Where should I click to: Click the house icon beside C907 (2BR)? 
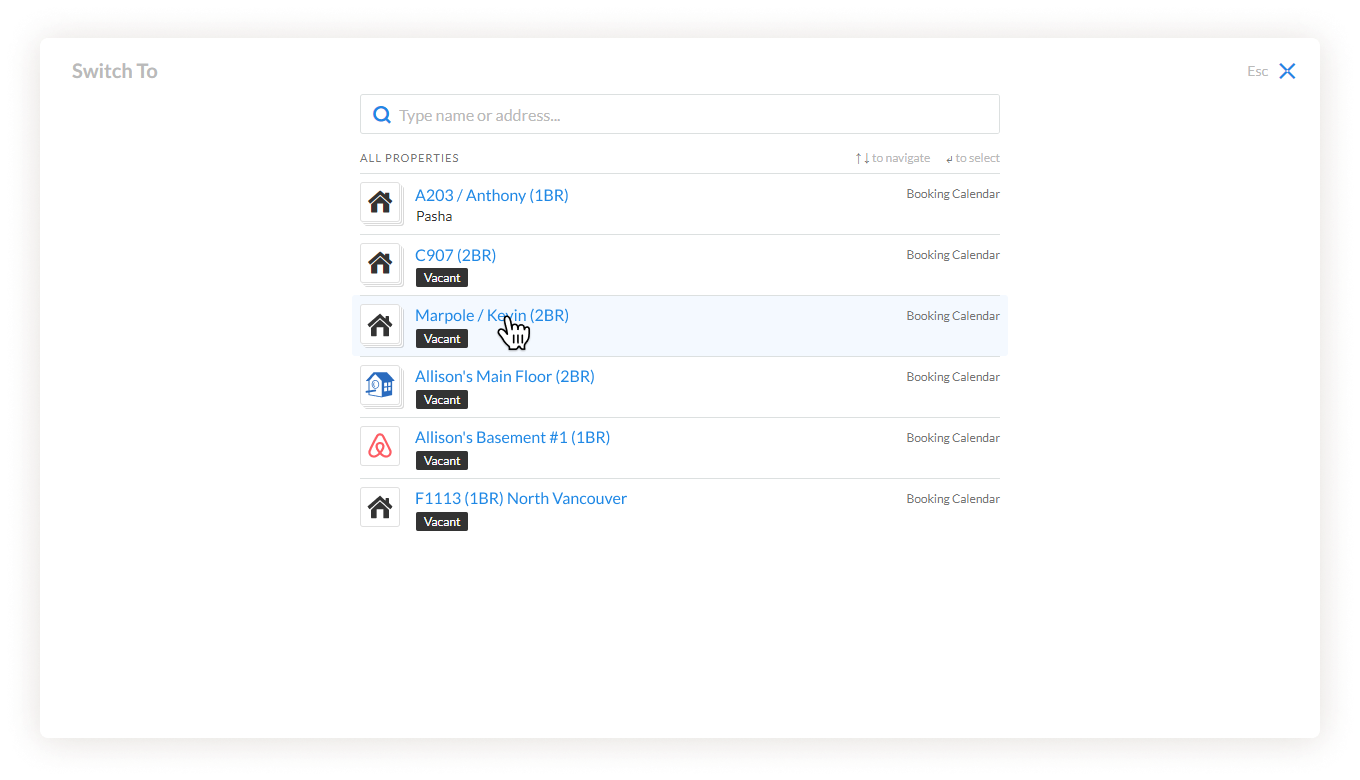(380, 264)
